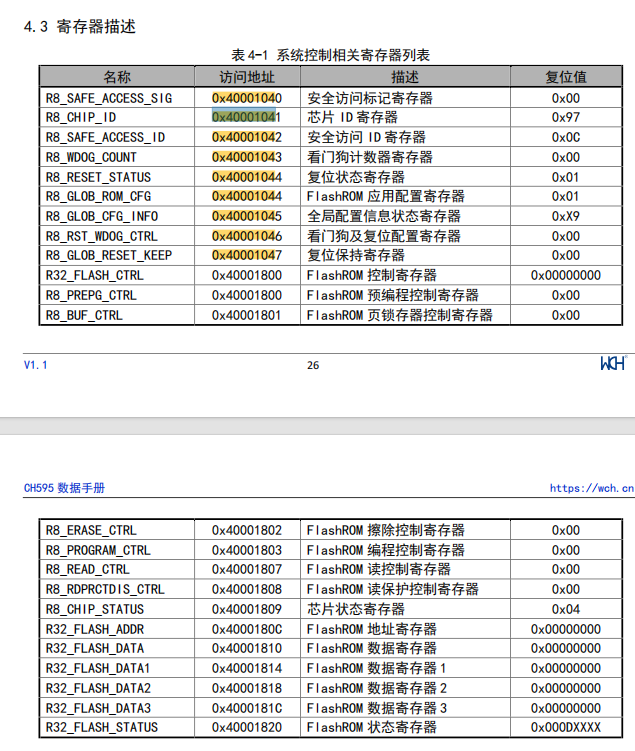The width and height of the screenshot is (635, 751).
Task: Click description '复位状态寄存器'
Action: tap(356, 177)
